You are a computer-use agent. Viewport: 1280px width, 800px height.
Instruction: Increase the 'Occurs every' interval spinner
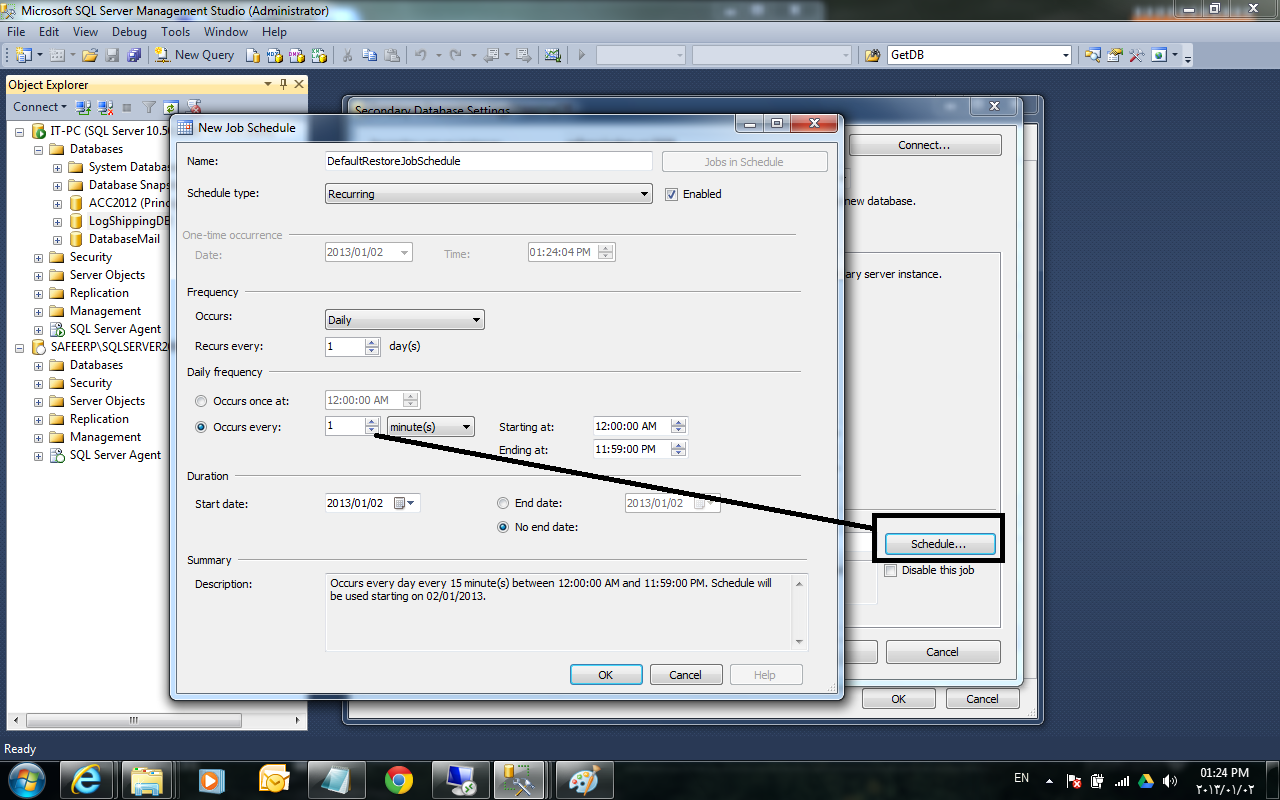click(372, 422)
